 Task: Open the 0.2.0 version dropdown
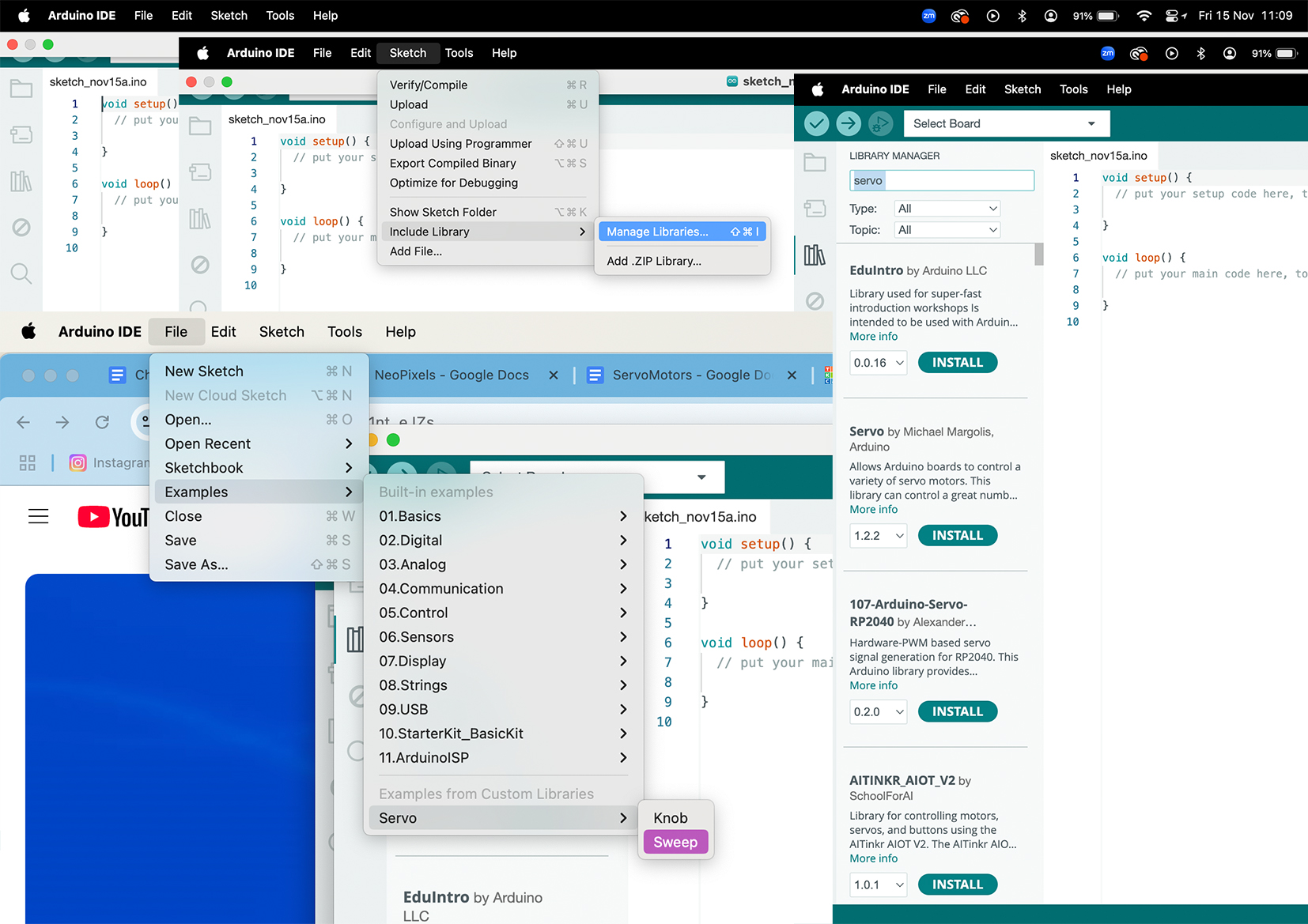[x=879, y=712]
